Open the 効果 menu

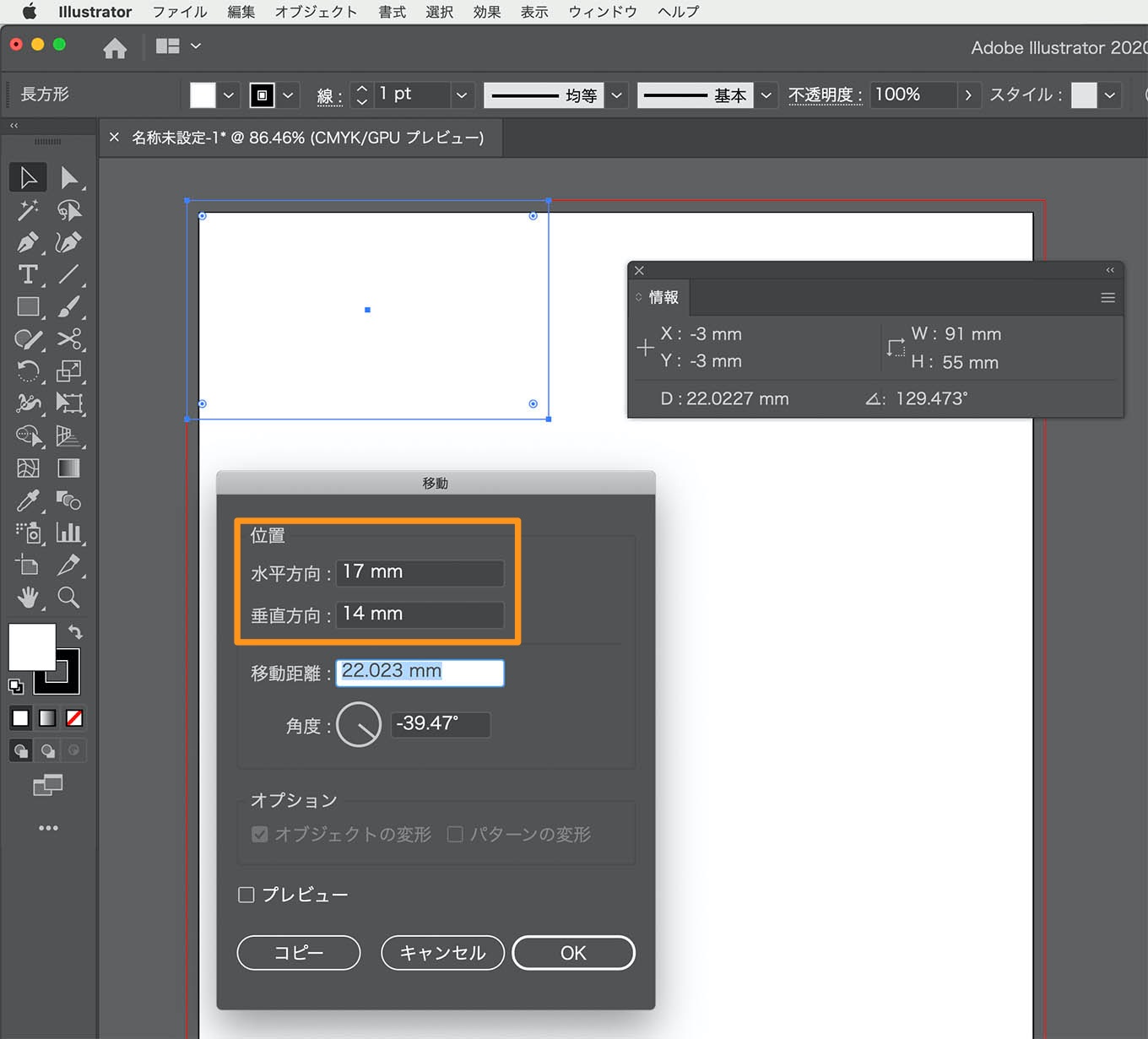tap(487, 12)
